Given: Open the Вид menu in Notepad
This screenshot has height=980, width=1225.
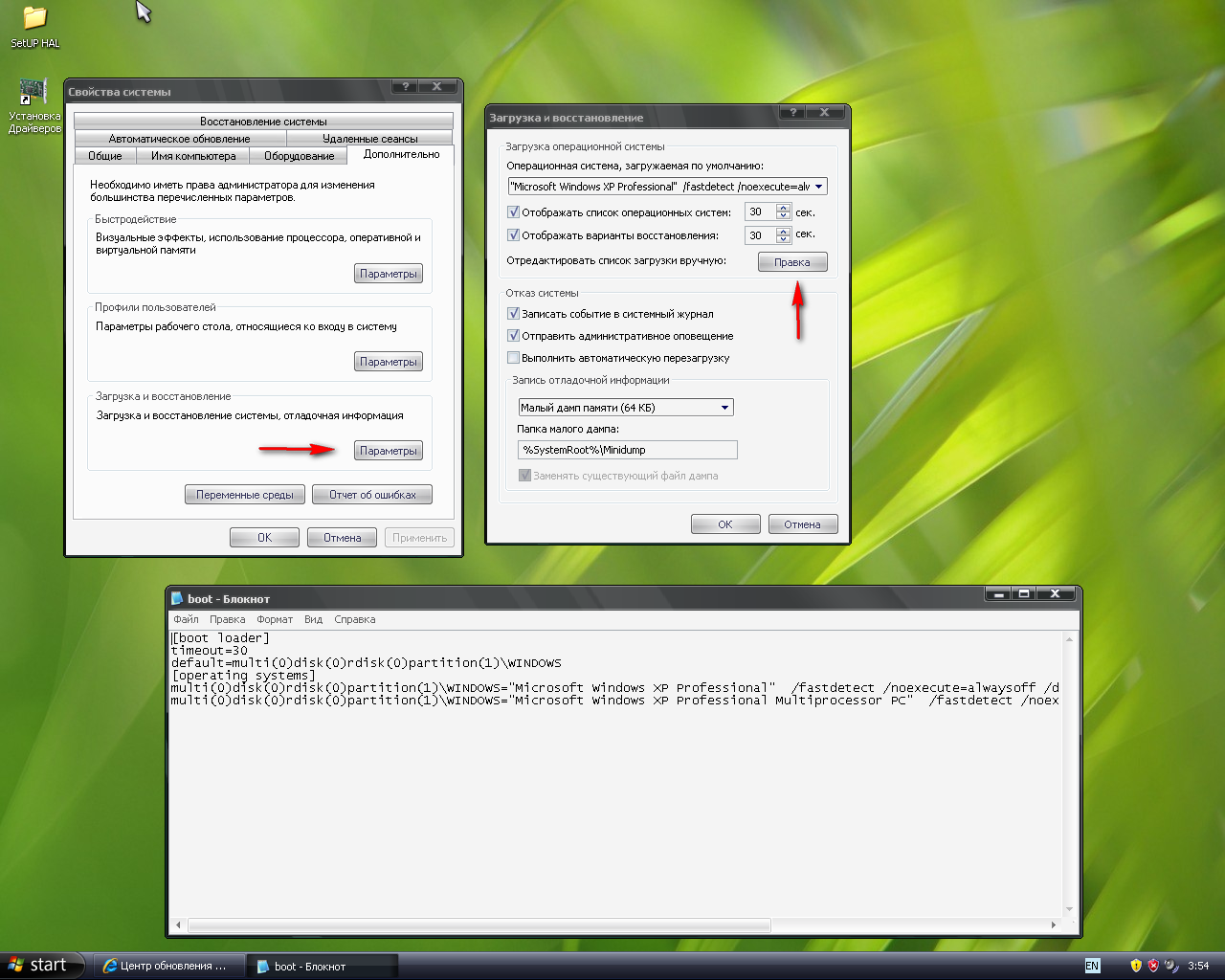Looking at the screenshot, I should point(313,619).
